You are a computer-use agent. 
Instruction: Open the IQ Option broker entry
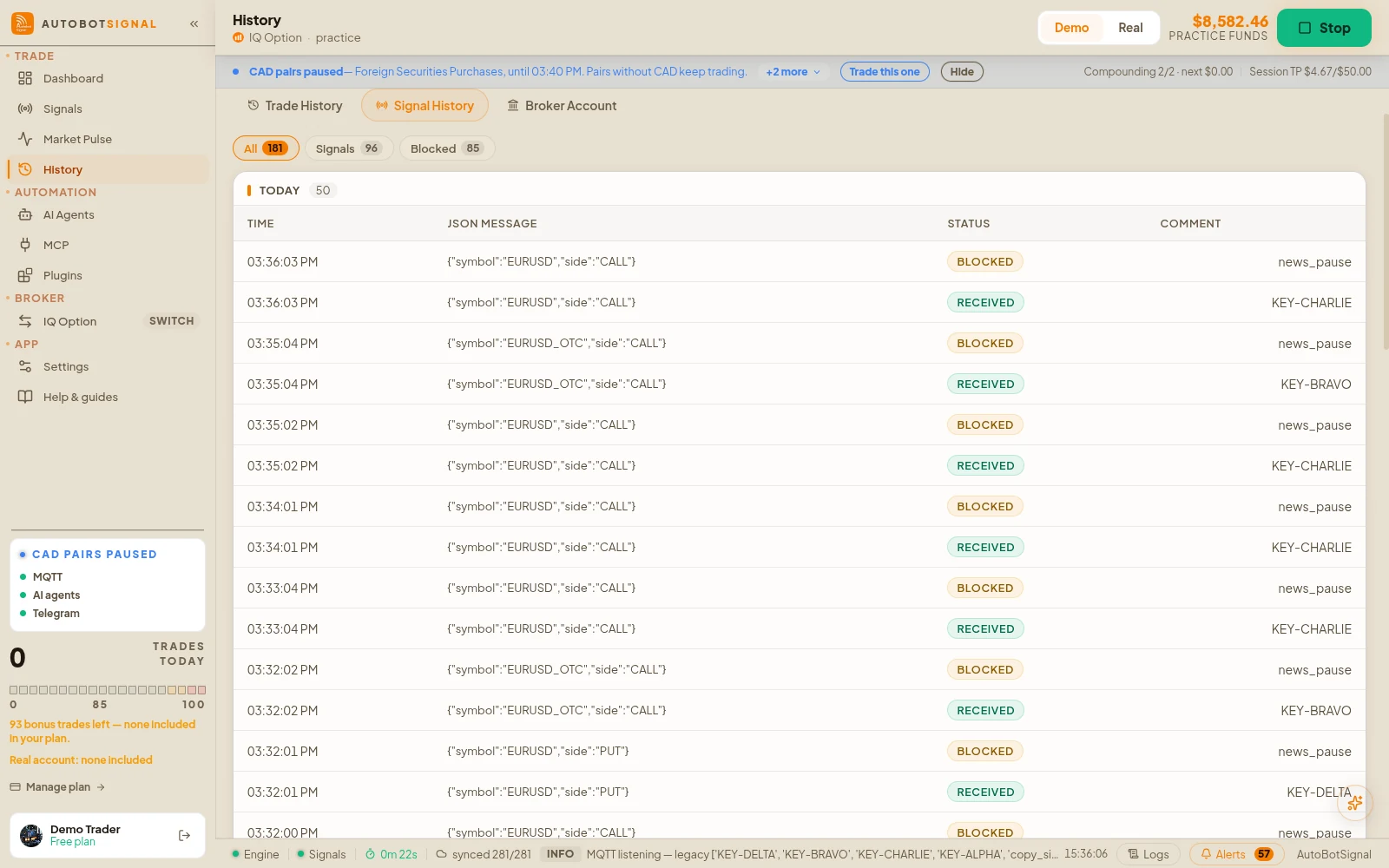69,321
